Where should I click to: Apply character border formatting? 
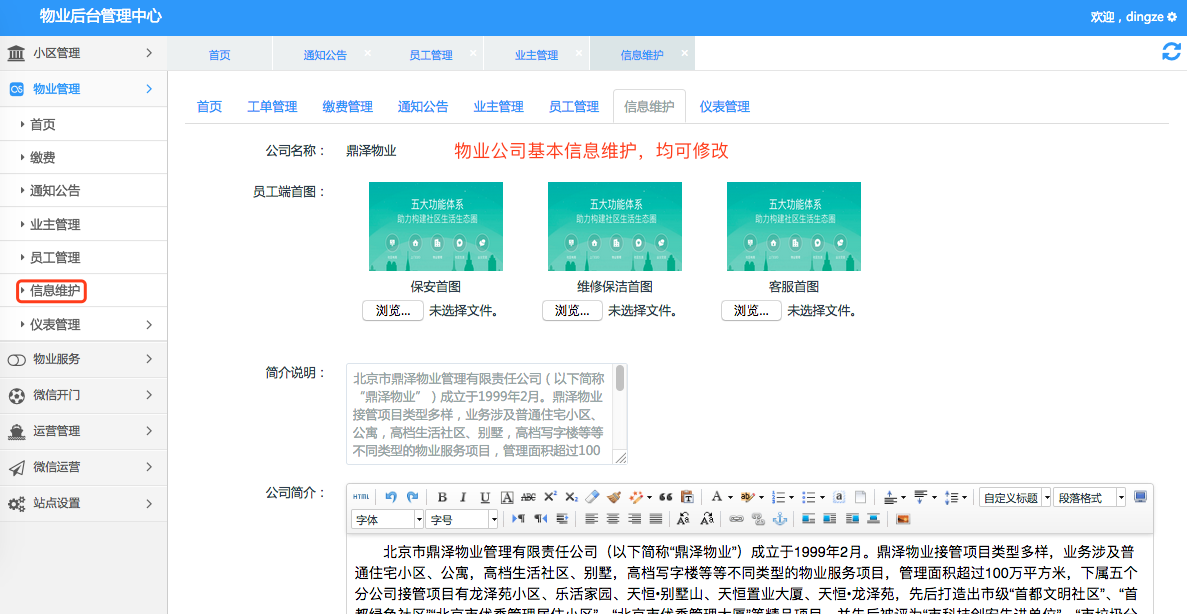[x=507, y=497]
